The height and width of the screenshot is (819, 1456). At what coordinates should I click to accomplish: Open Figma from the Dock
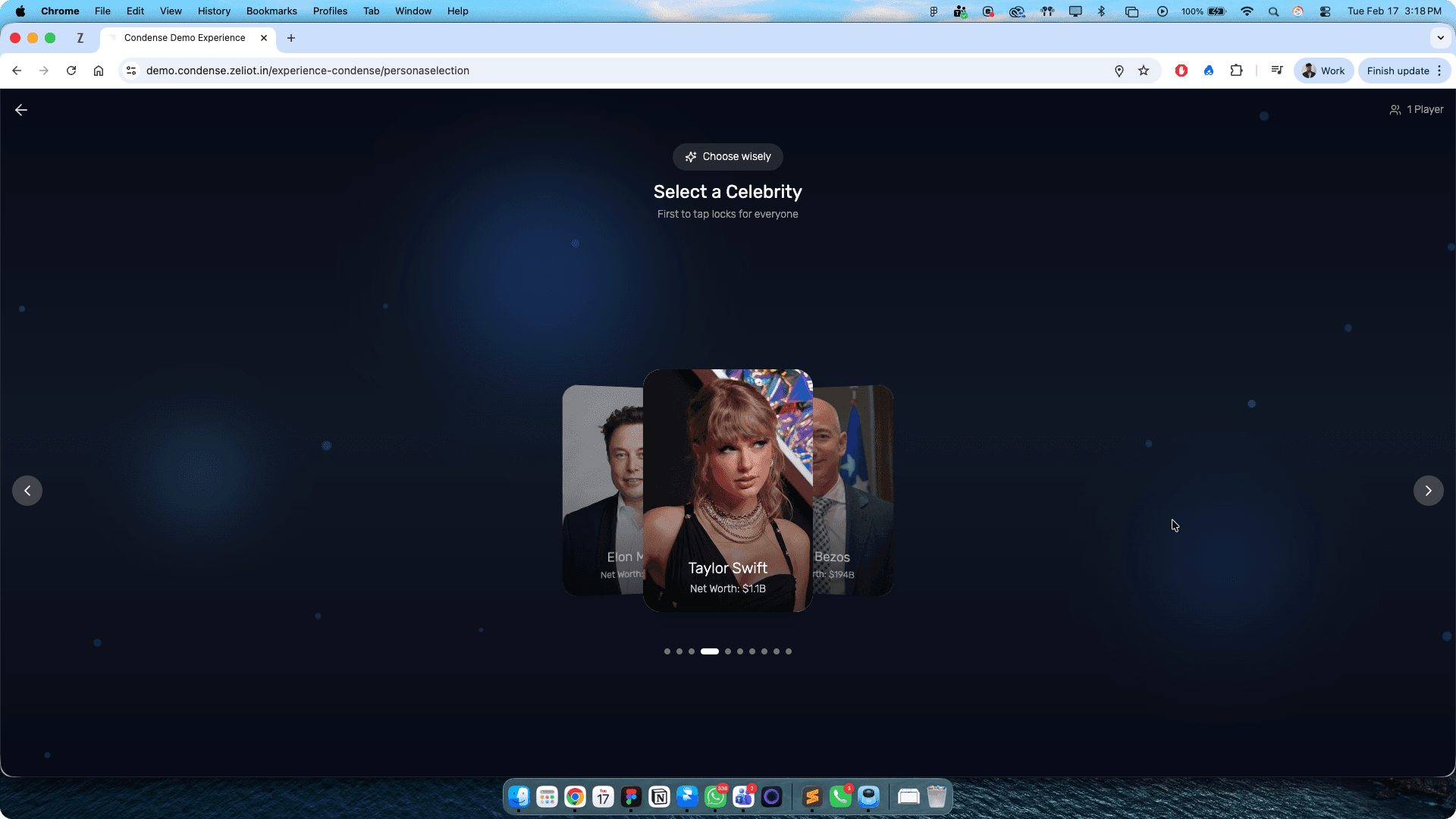(x=632, y=797)
